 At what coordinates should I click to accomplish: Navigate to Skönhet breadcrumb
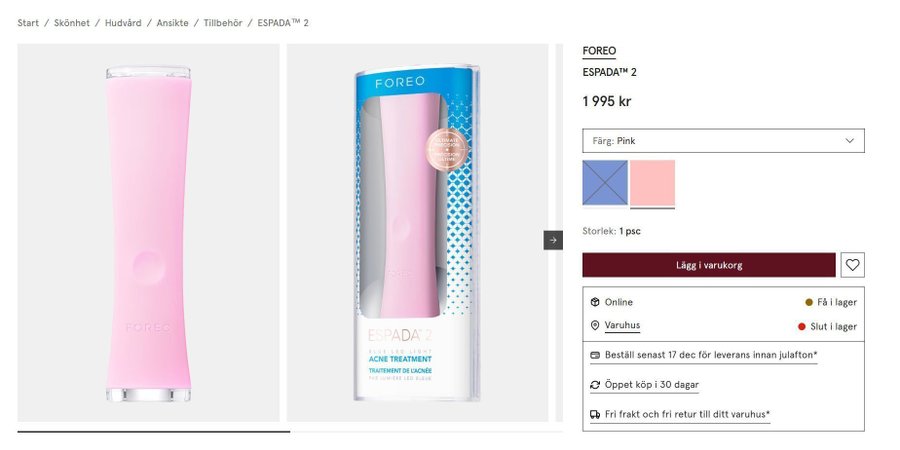point(72,23)
